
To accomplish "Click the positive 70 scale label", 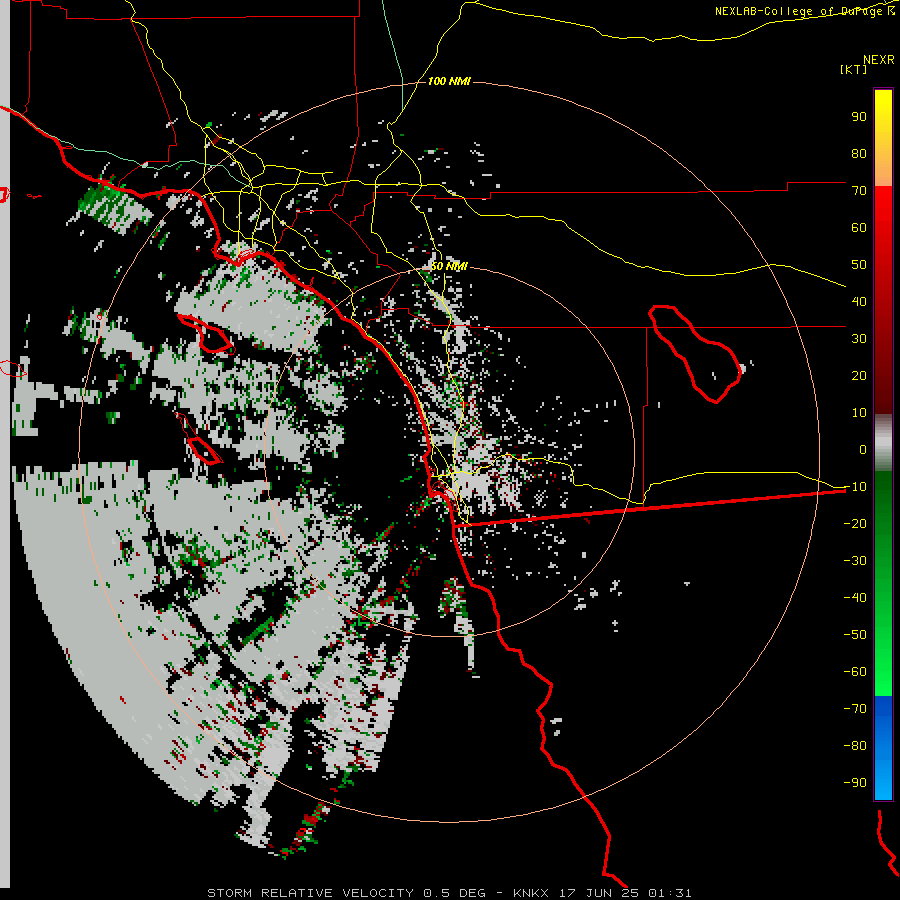I will tap(859, 191).
